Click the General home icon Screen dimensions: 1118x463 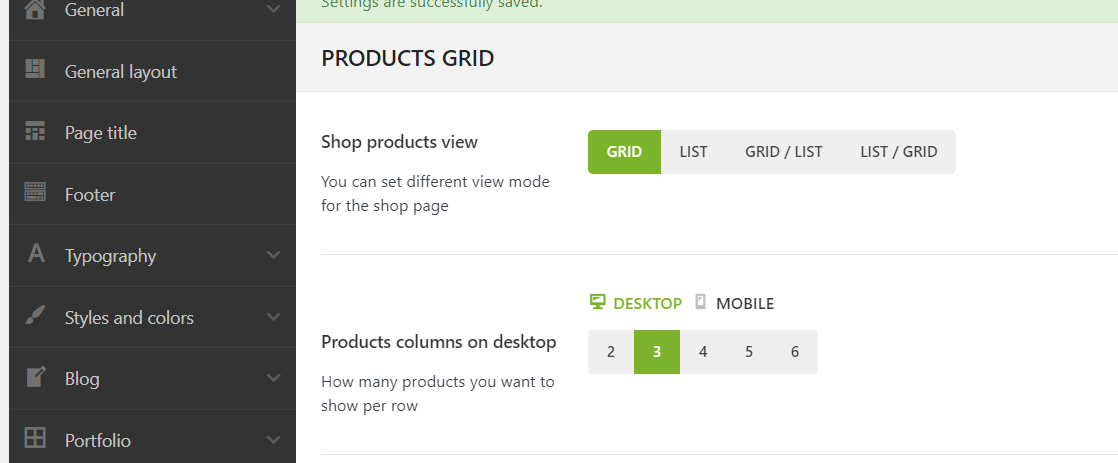[x=36, y=9]
